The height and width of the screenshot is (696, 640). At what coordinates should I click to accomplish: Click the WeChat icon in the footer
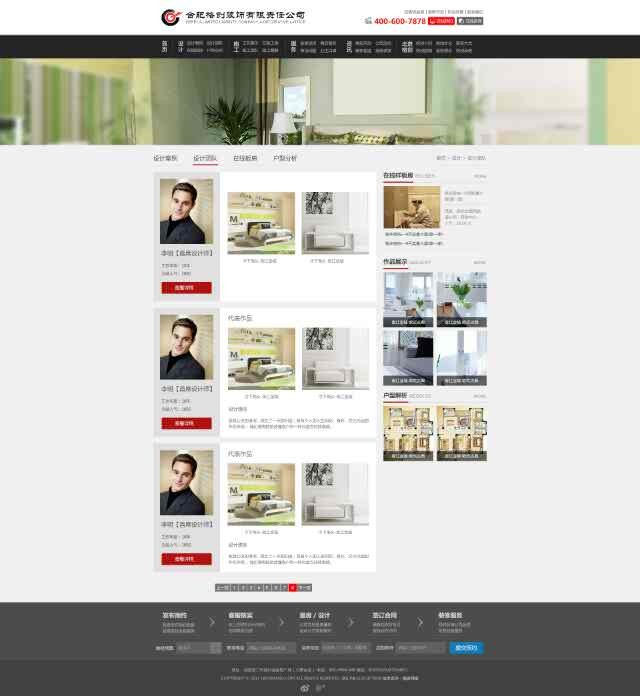click(x=320, y=687)
